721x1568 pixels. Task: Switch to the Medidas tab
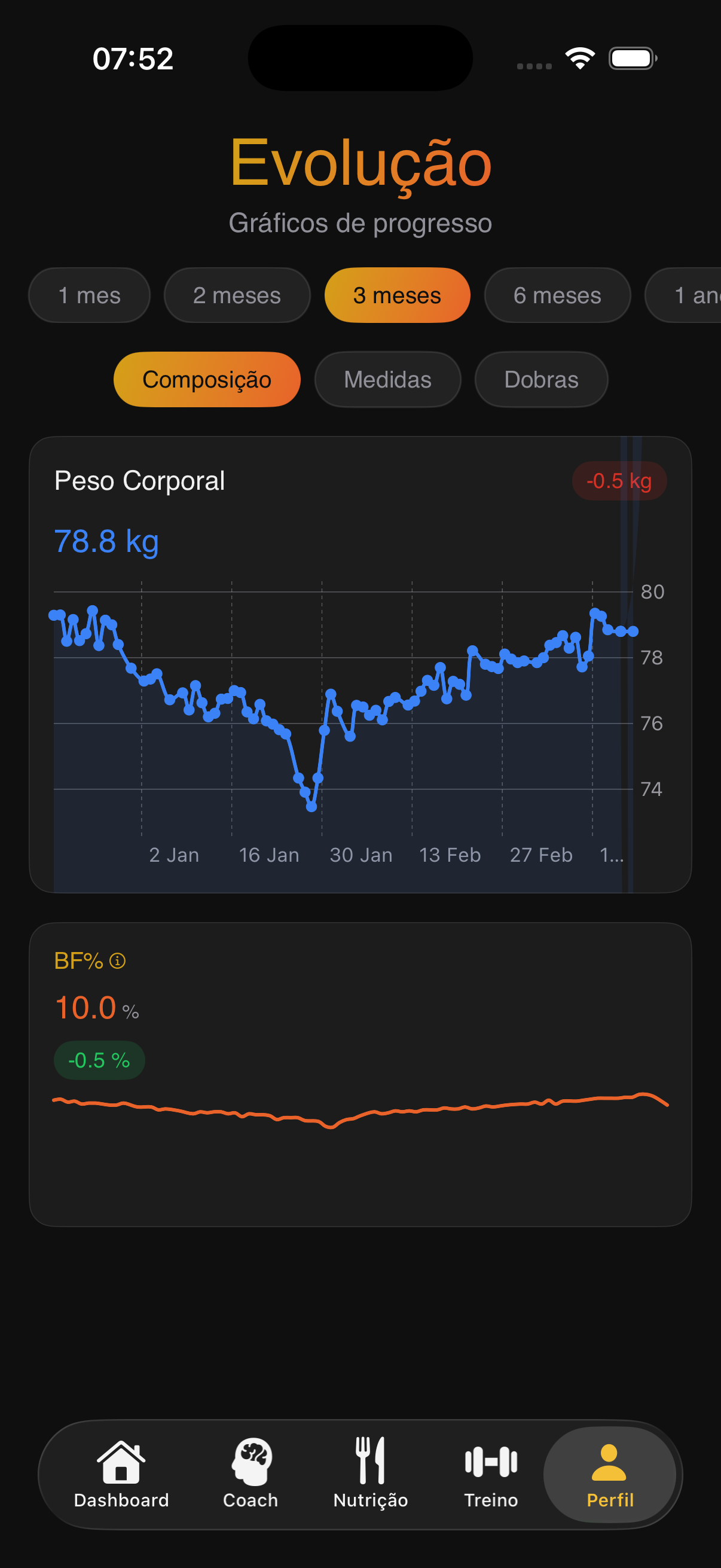(387, 379)
